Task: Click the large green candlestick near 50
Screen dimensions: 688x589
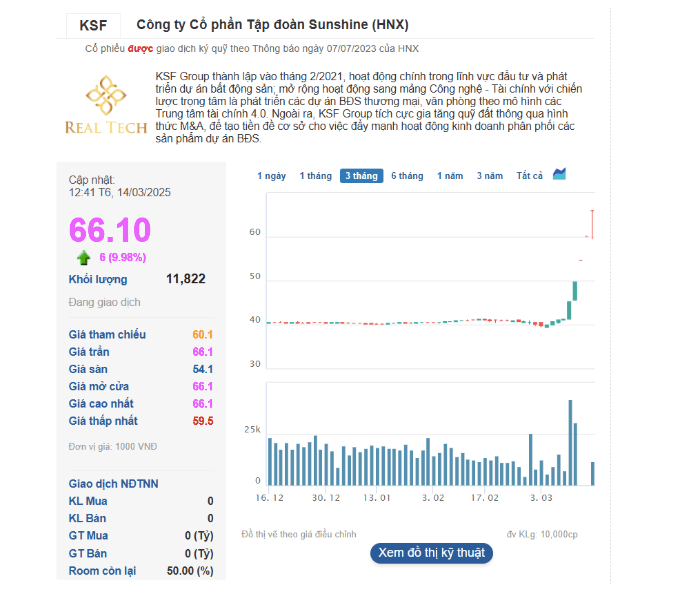Action: point(575,291)
